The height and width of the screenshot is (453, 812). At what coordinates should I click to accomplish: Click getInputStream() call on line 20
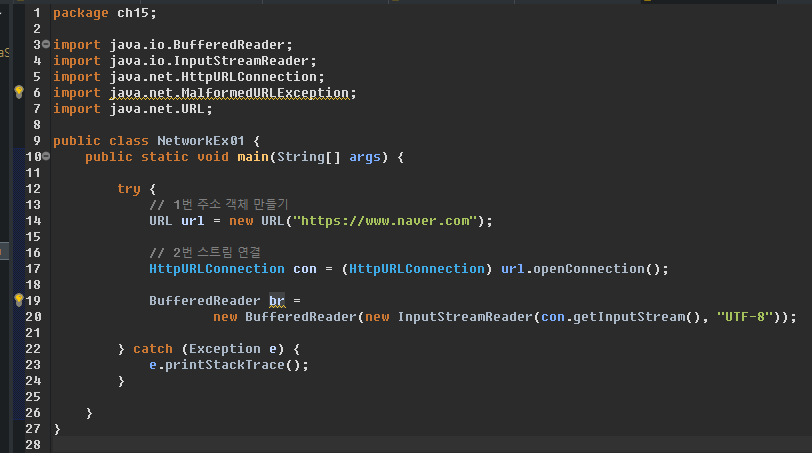[636, 317]
